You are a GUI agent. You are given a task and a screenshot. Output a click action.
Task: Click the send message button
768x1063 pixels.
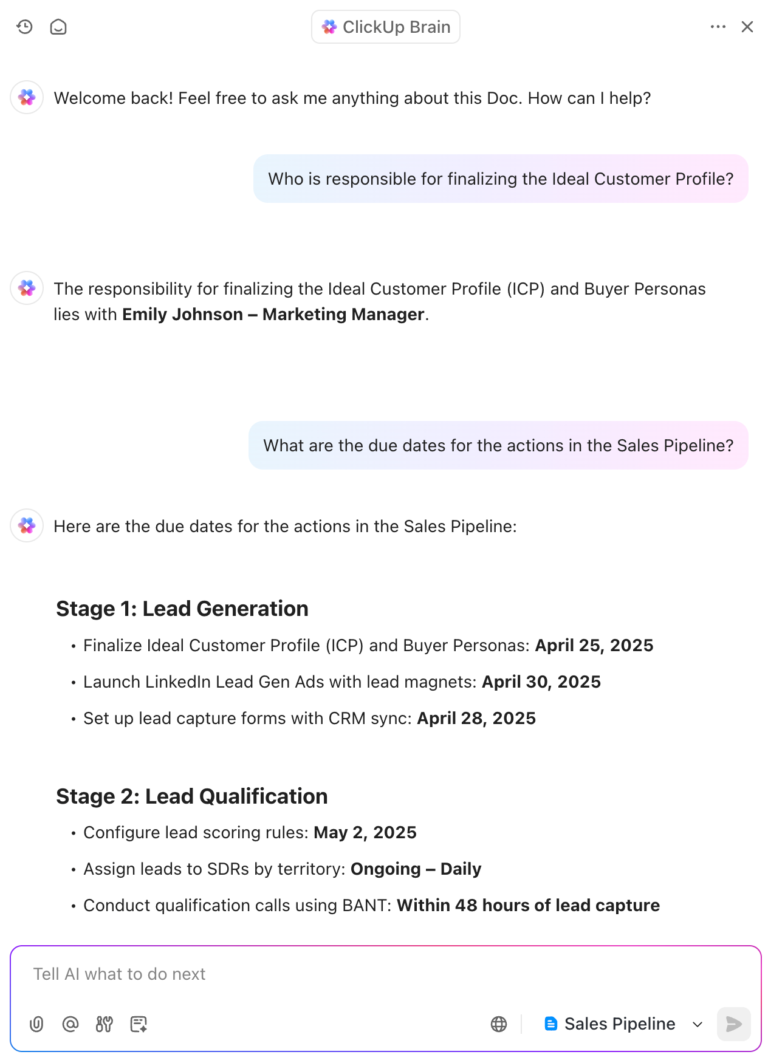(733, 1024)
